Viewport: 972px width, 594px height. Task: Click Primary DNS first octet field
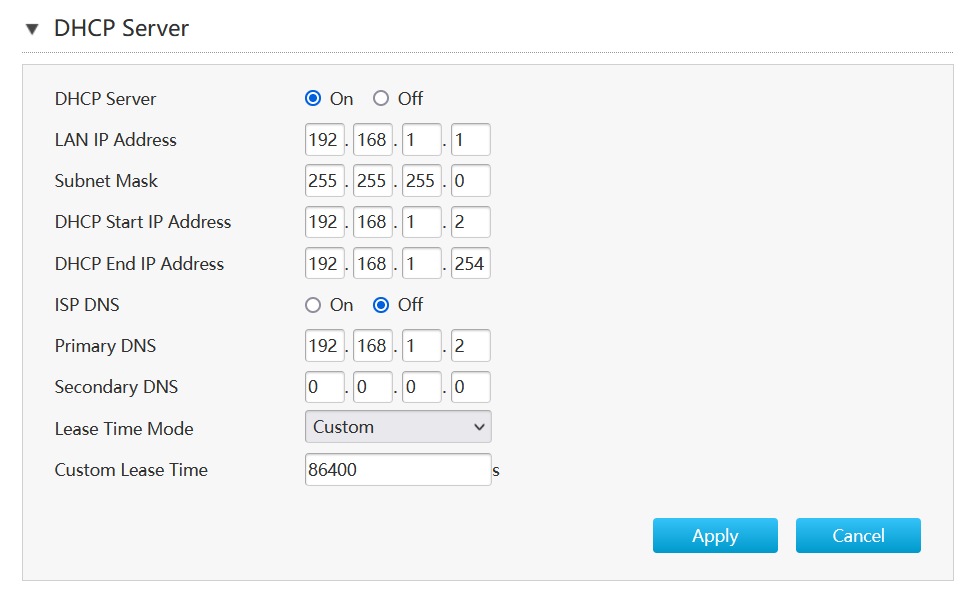coord(324,346)
